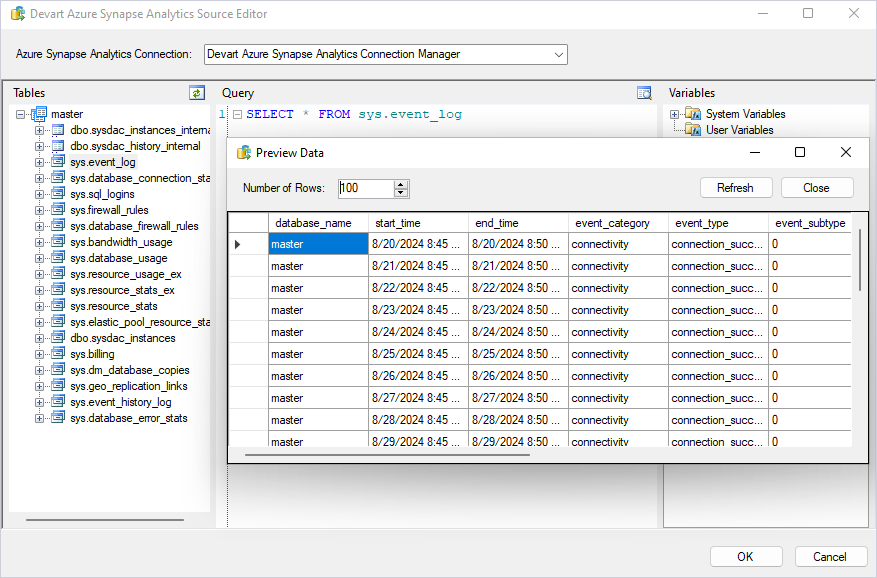Viewport: 877px width, 578px height.
Task: Open the Azure Synapse Analytics Connection dropdown
Action: coord(558,54)
